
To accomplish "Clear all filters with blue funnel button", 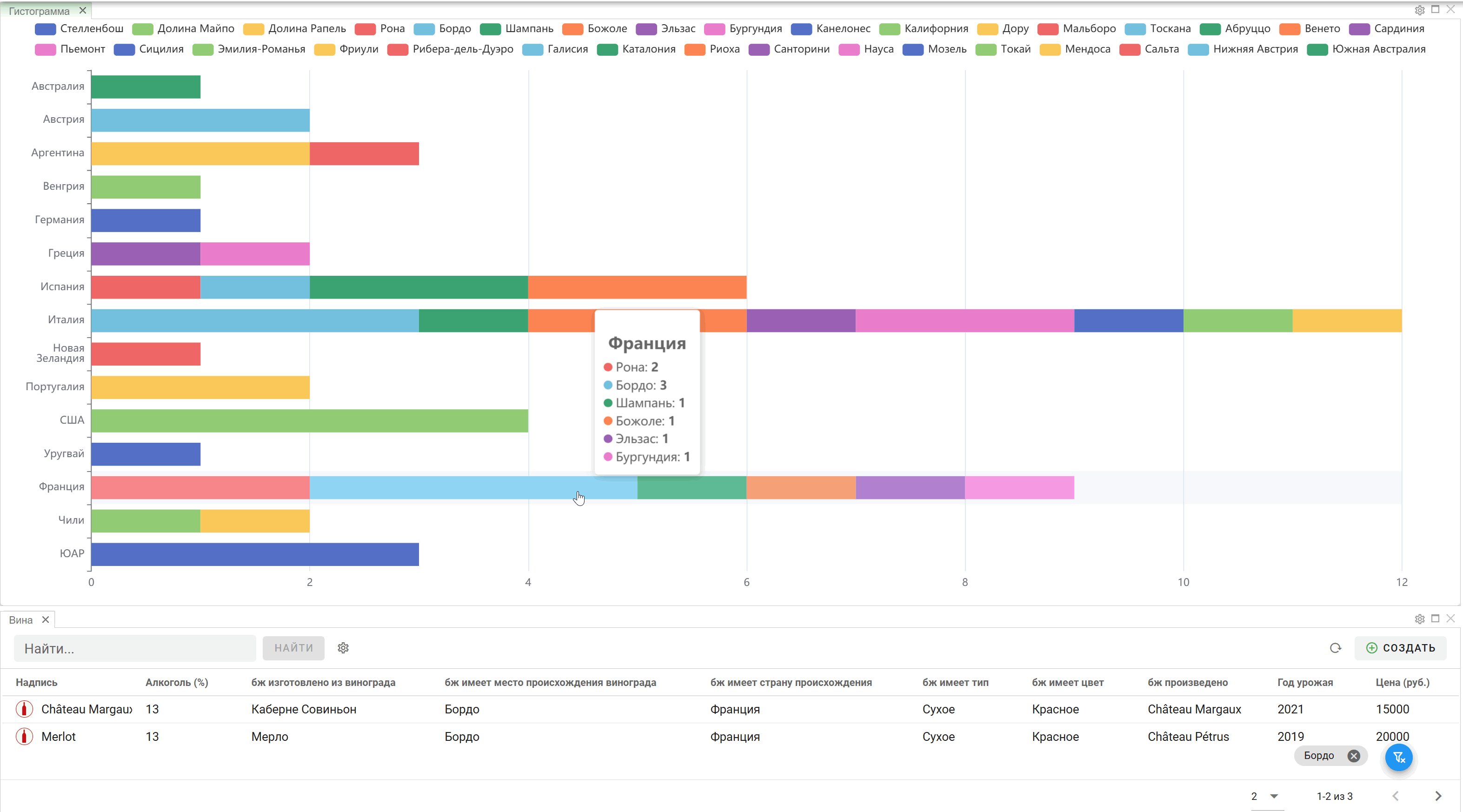I will (1399, 757).
